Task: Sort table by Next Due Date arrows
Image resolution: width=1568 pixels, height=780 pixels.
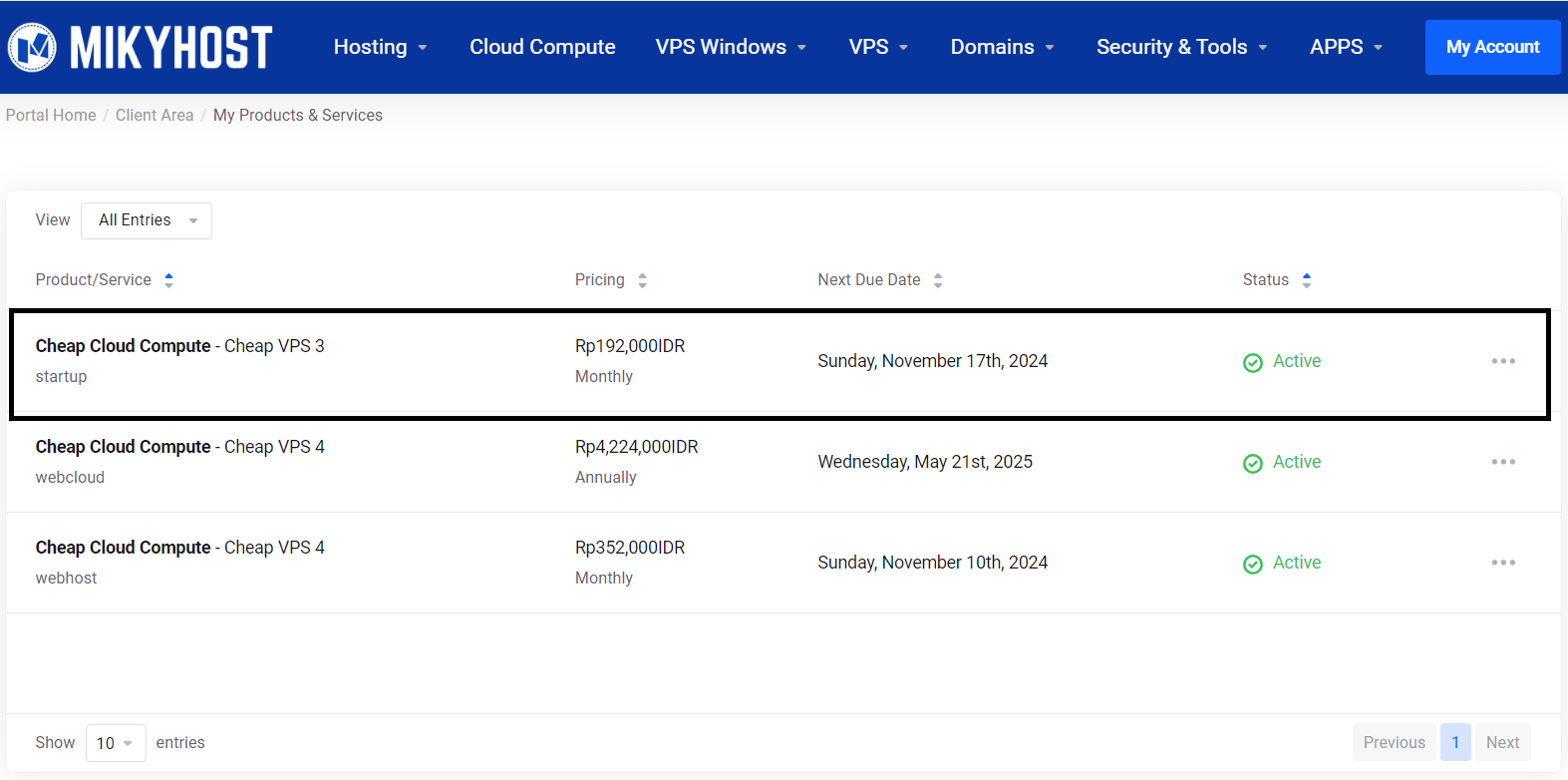Action: click(937, 280)
